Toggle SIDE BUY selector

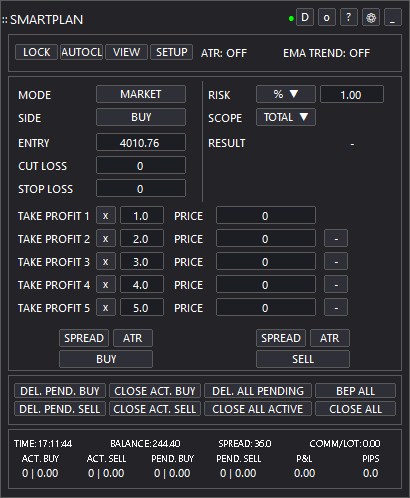tap(141, 117)
